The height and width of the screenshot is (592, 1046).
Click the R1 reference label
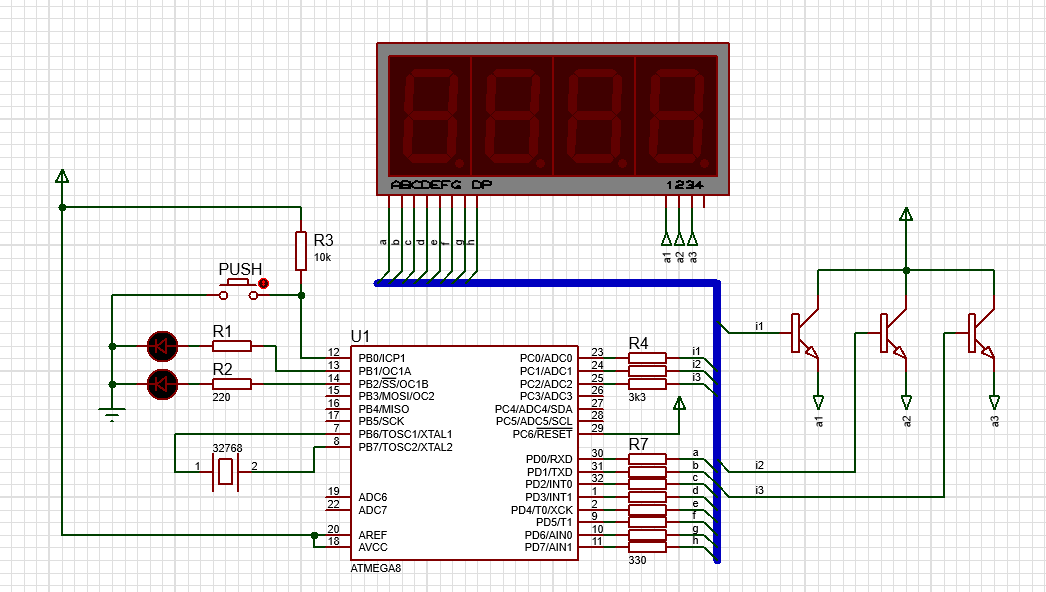[222, 331]
